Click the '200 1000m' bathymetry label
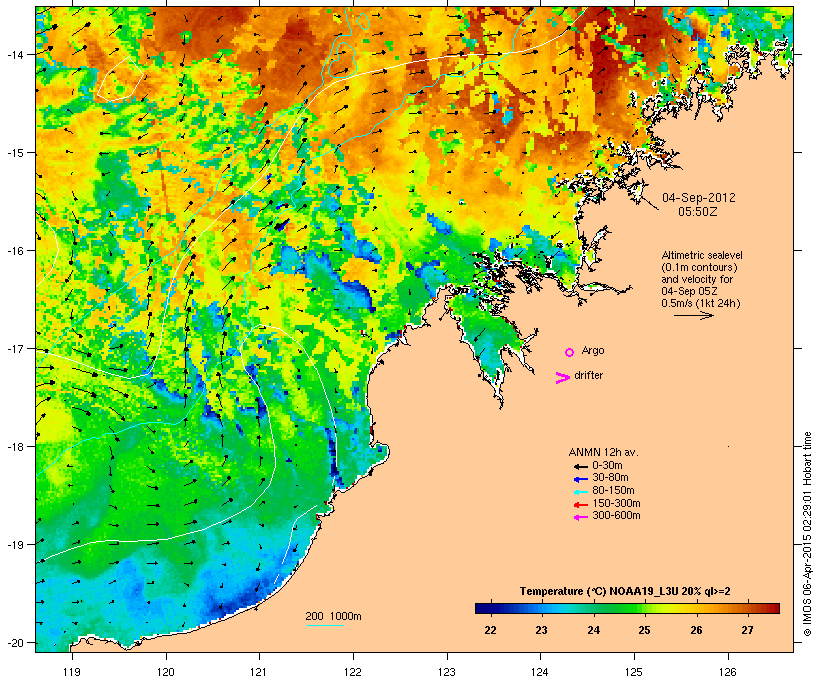Screen dimensions: 820x680 pyautogui.click(x=333, y=616)
